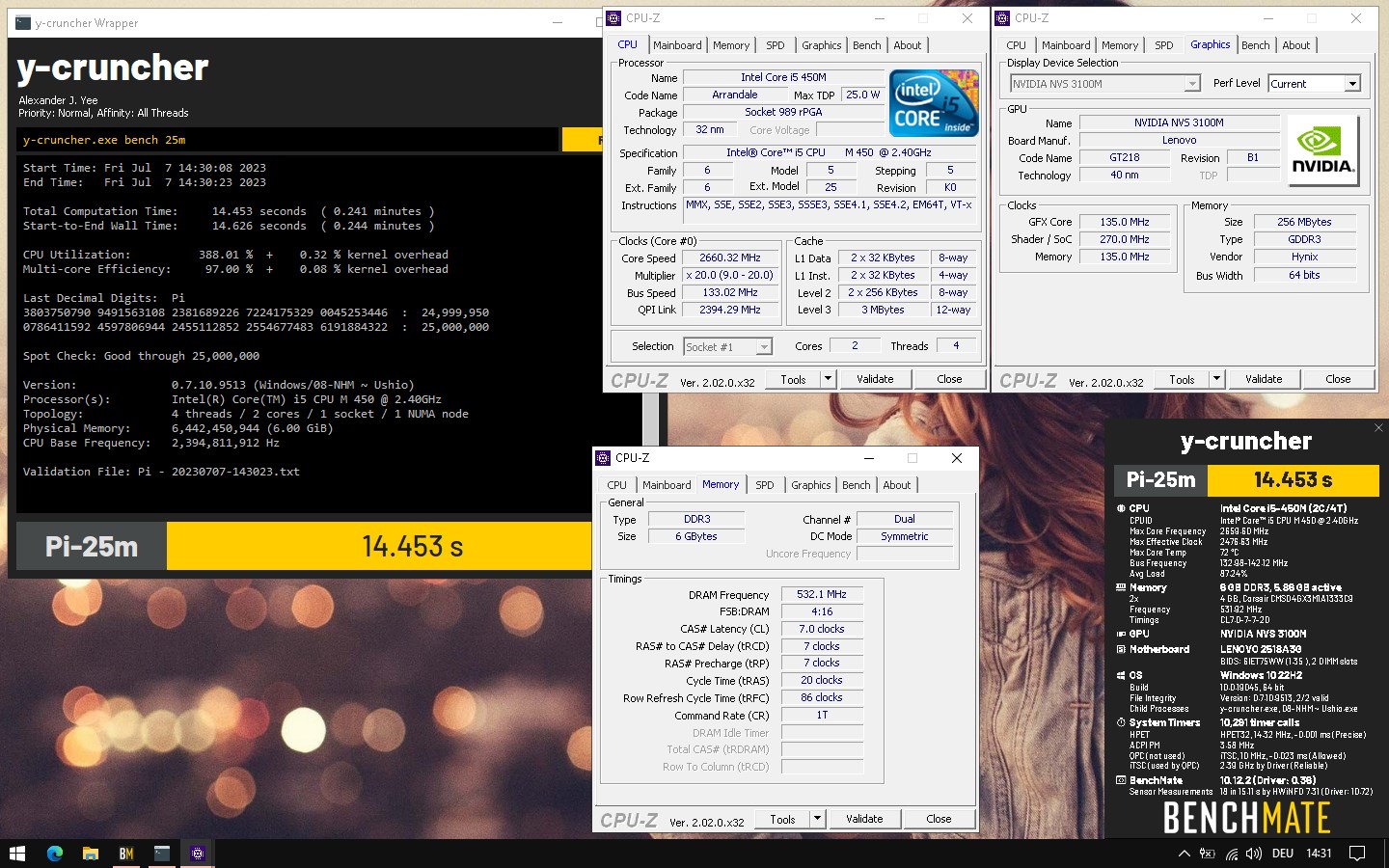Open the notification center
1389x868 pixels.
[1357, 854]
